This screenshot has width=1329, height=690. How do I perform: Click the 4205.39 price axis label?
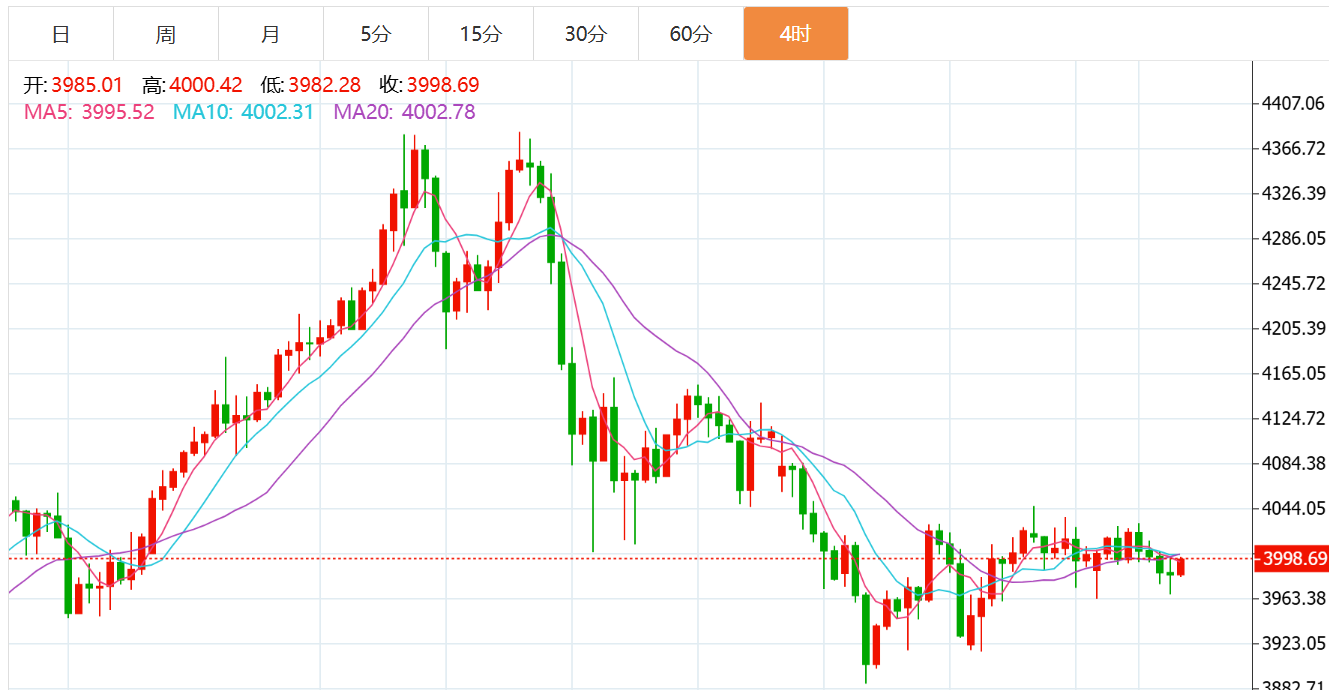coord(1294,328)
